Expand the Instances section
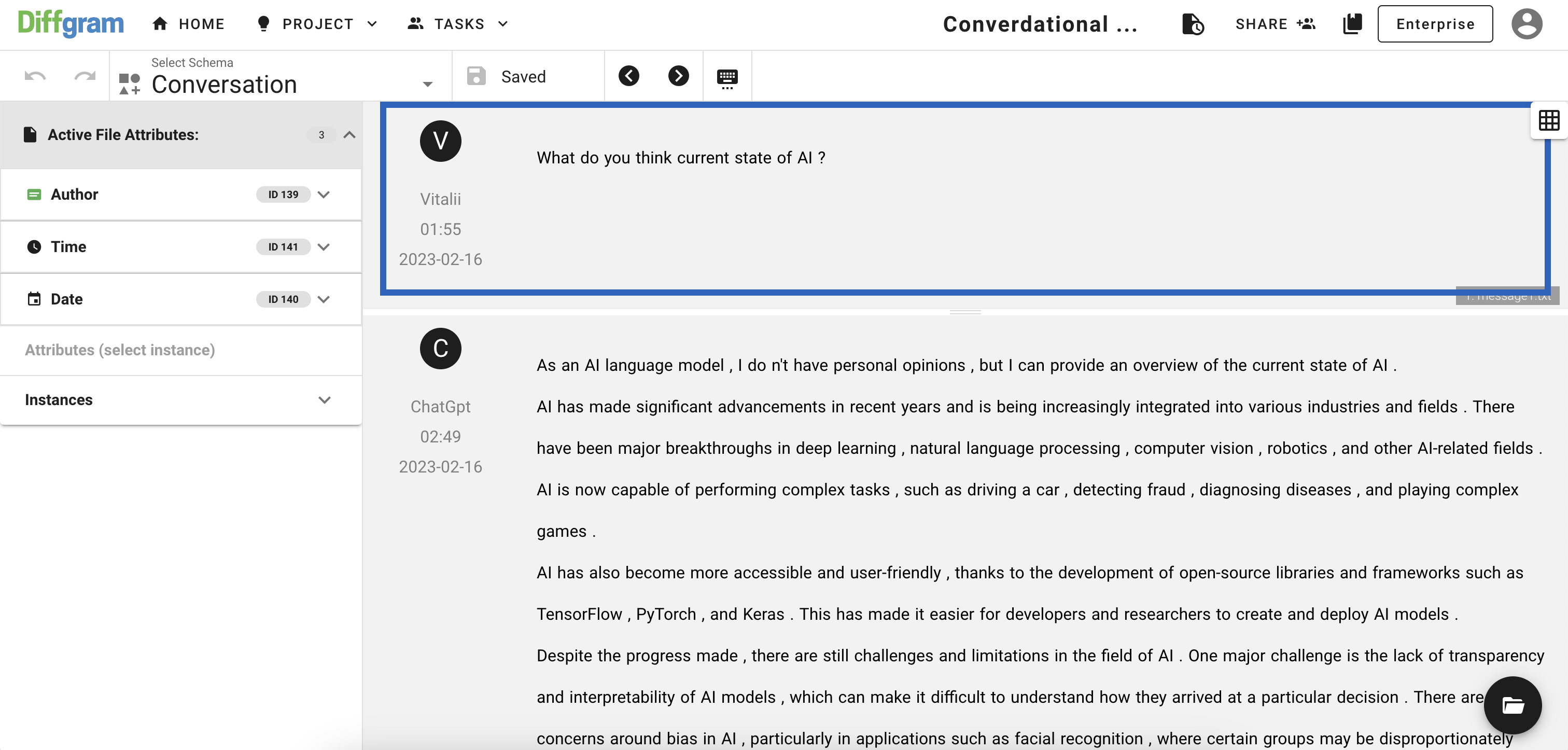The image size is (1568, 750). pos(324,400)
